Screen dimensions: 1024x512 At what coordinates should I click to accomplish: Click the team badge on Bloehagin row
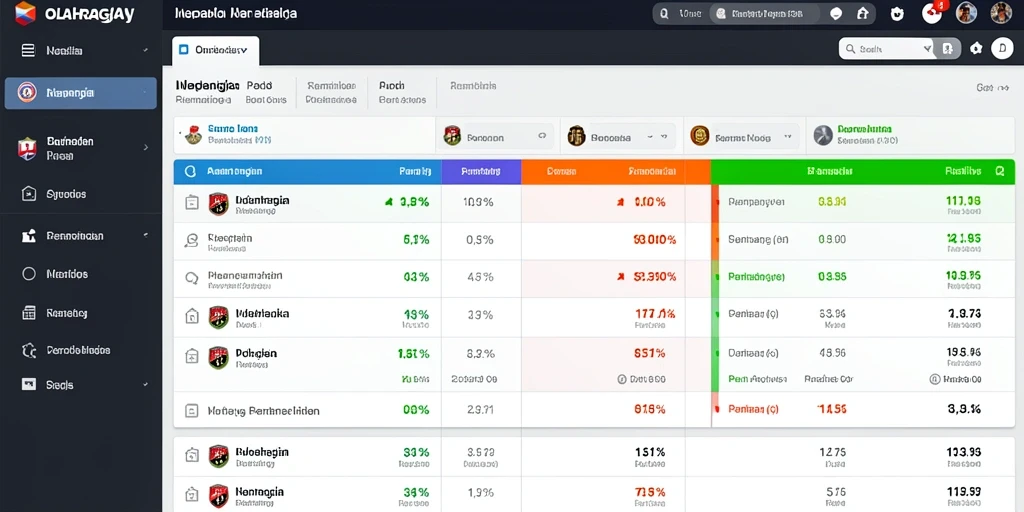(219, 456)
